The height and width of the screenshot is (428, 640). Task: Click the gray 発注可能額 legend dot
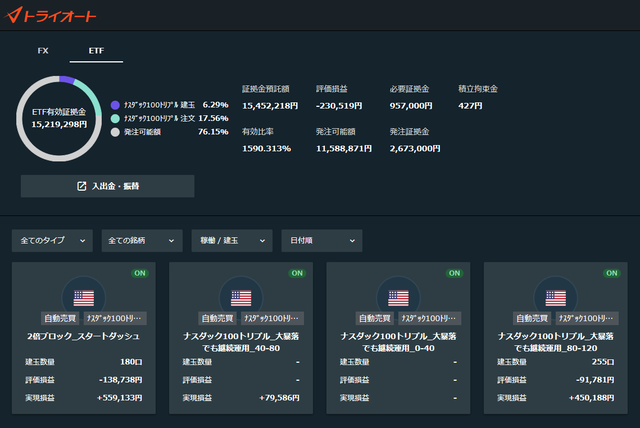115,132
